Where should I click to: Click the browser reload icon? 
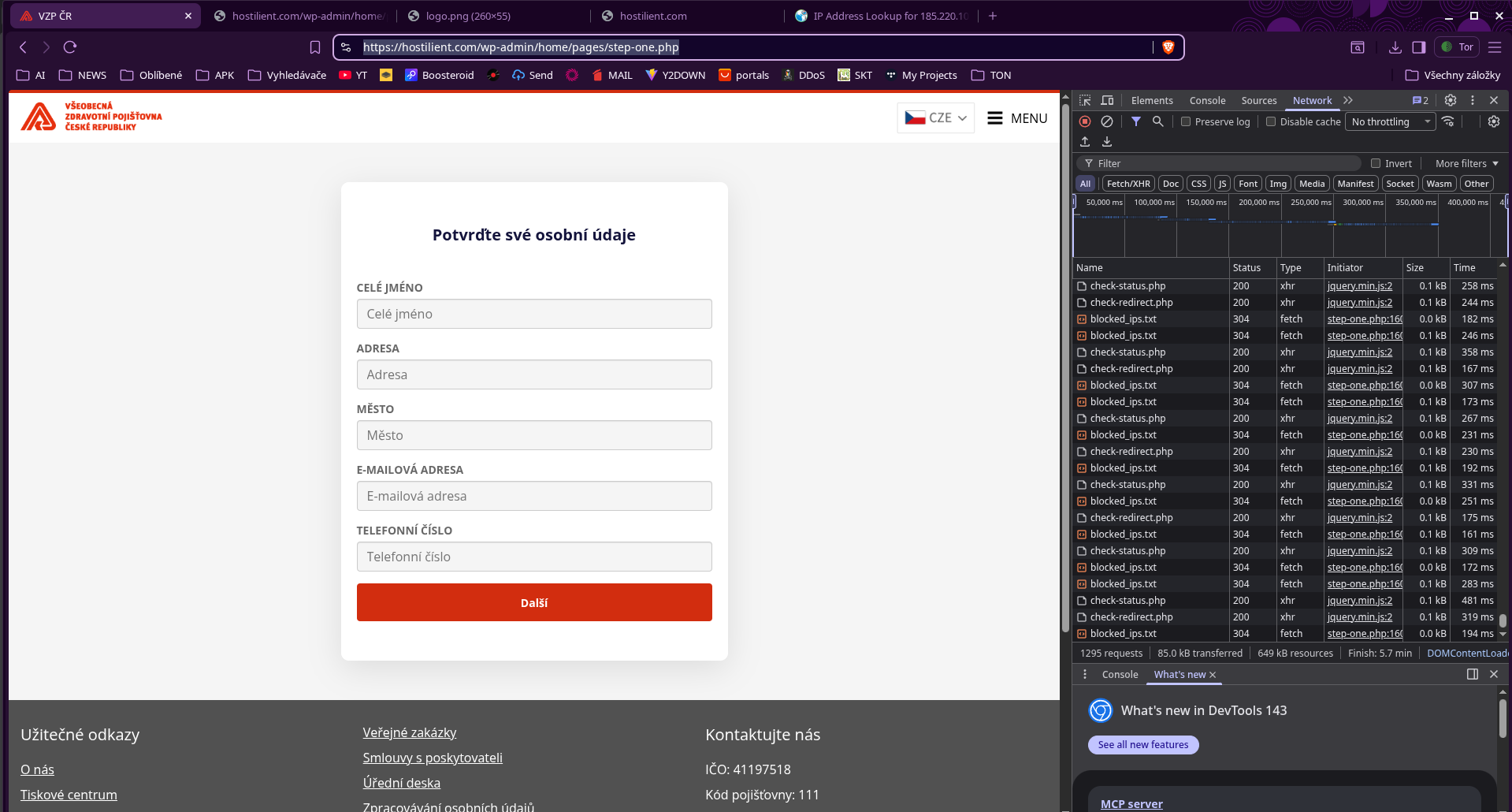coord(70,47)
